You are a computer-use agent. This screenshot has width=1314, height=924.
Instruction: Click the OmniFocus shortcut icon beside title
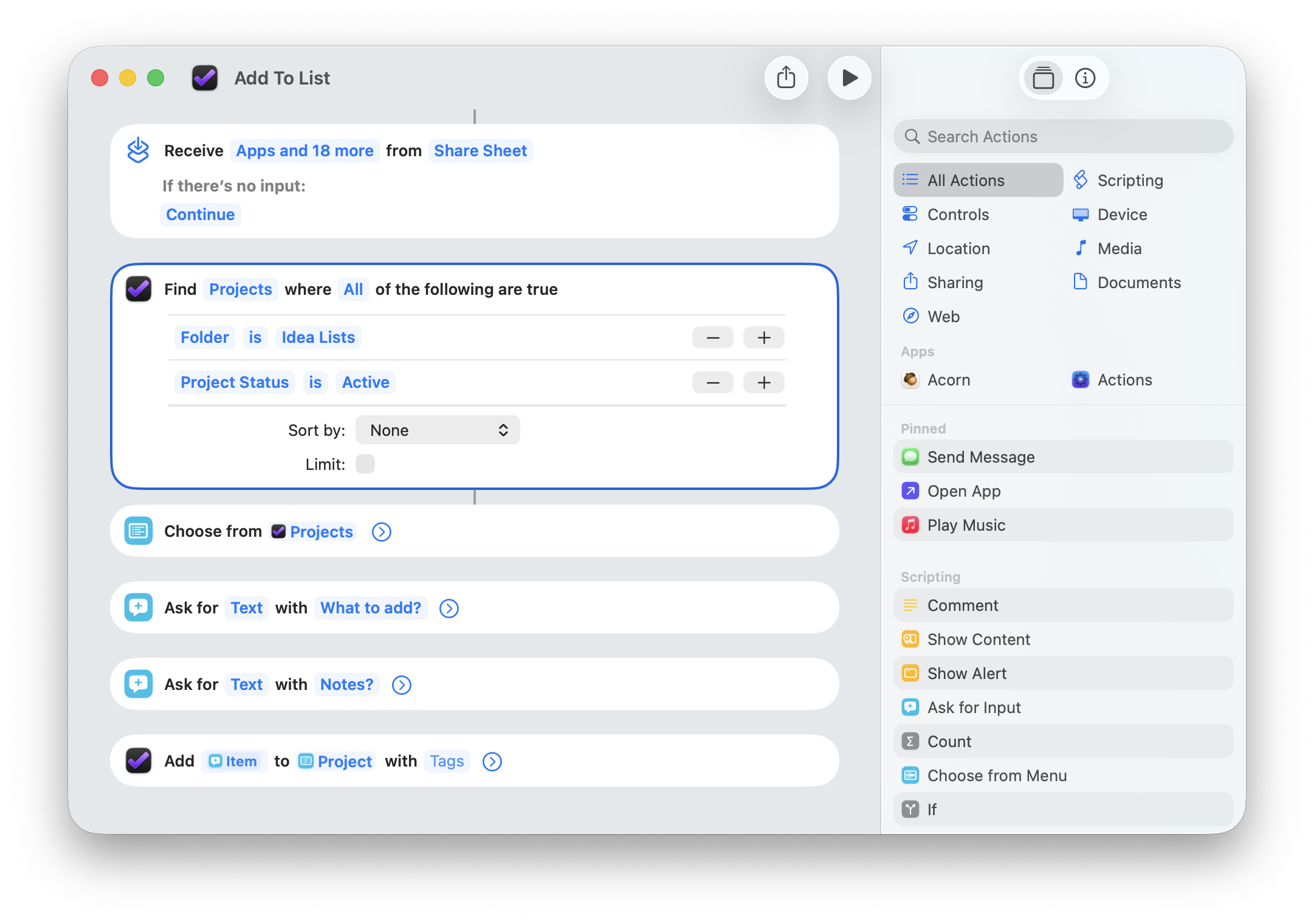pos(205,78)
